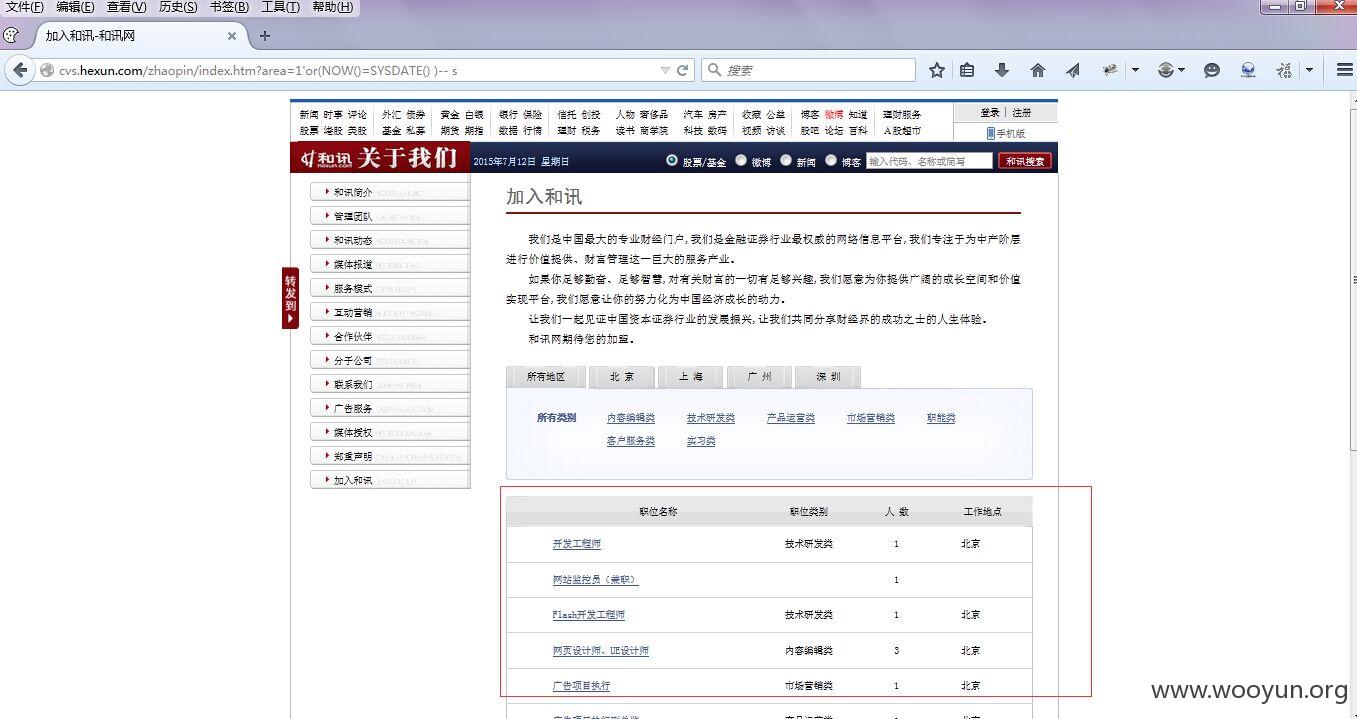Switch to the 所有地区 tab

click(x=546, y=377)
